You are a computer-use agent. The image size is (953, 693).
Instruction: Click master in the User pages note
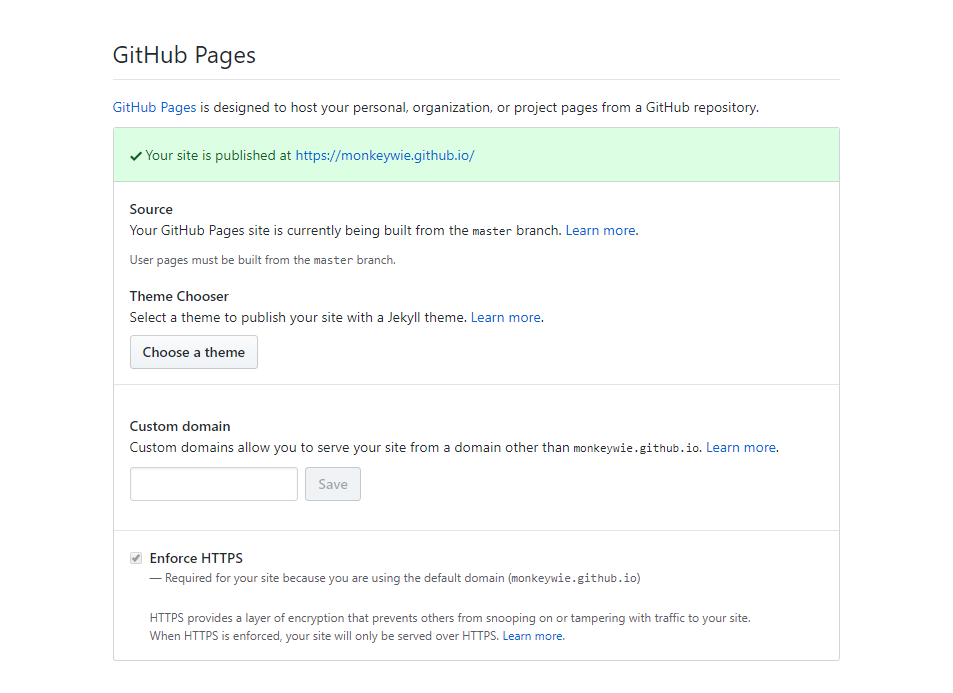(x=333, y=260)
